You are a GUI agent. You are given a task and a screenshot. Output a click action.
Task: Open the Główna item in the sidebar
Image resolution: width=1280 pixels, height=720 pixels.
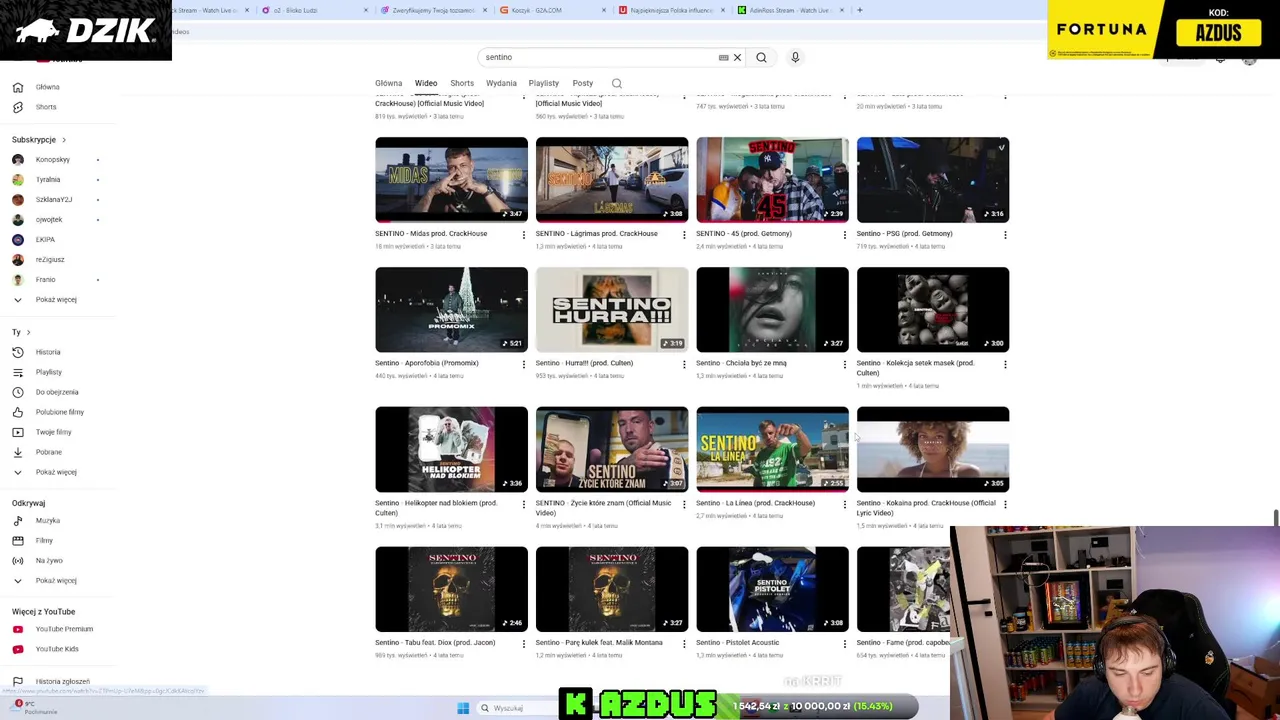[x=47, y=87]
